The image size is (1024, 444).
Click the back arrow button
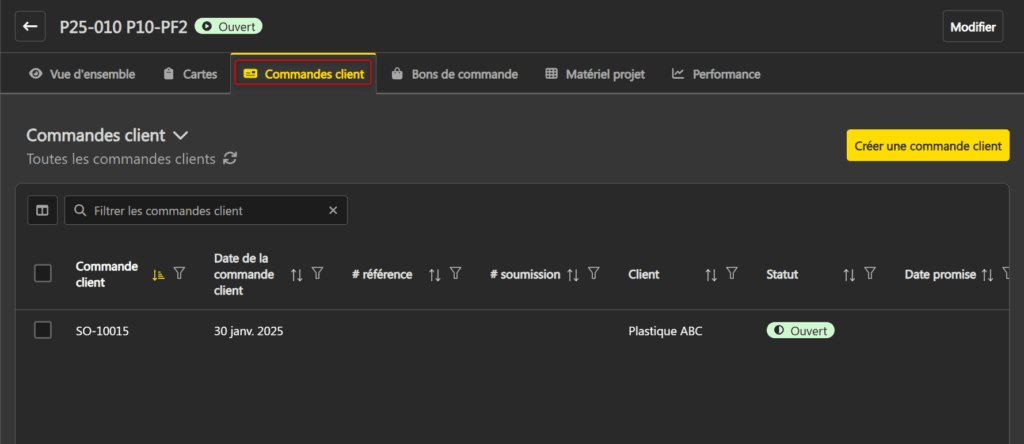30,26
